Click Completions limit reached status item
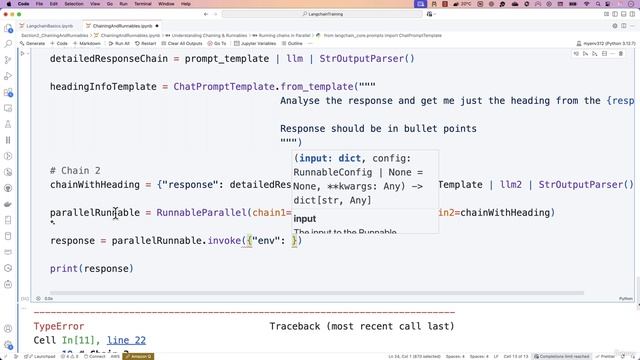The image size is (640, 360). pos(562,356)
